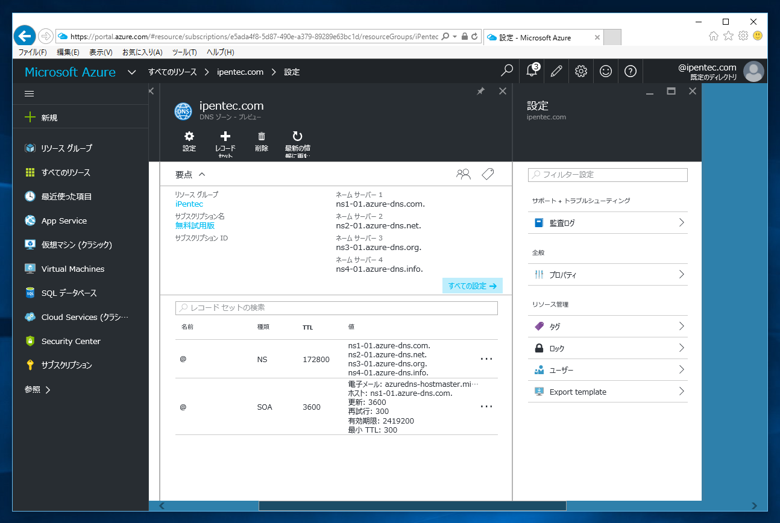Open the 表示(V) menu
Screen dimensions: 780x523
[100, 52]
